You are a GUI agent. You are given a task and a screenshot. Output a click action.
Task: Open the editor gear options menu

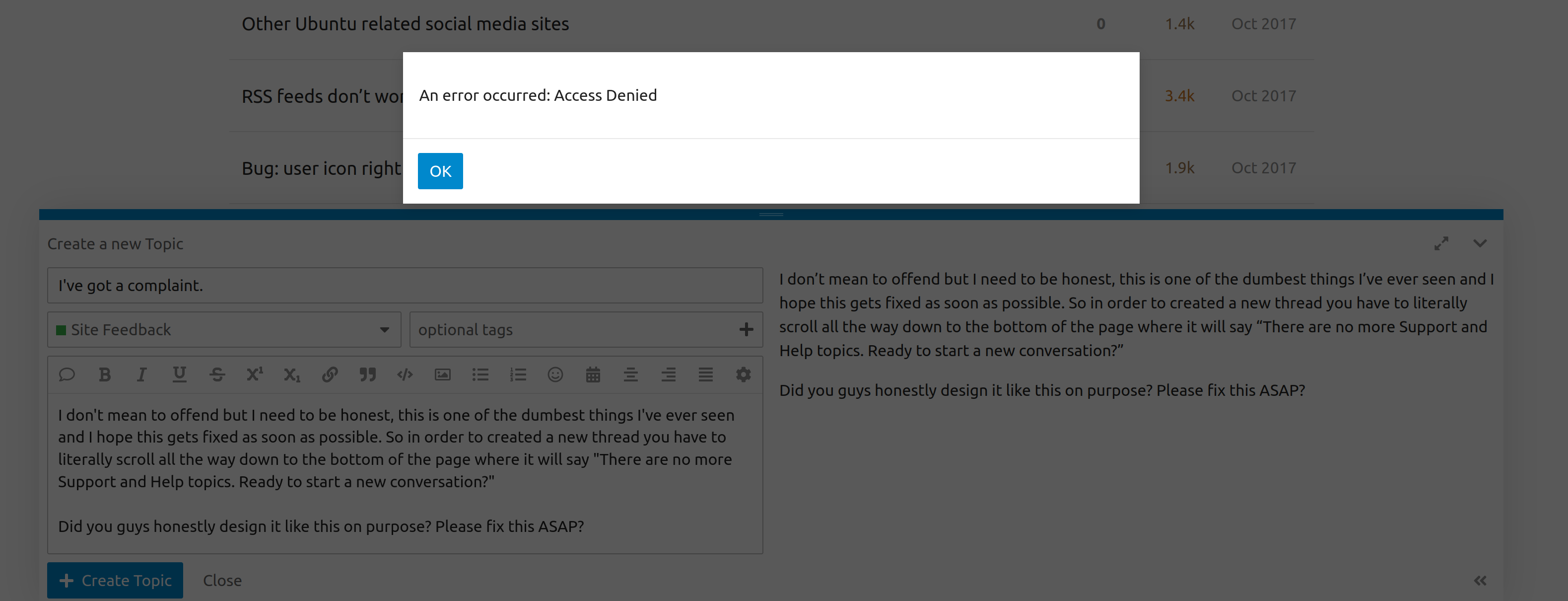(743, 375)
